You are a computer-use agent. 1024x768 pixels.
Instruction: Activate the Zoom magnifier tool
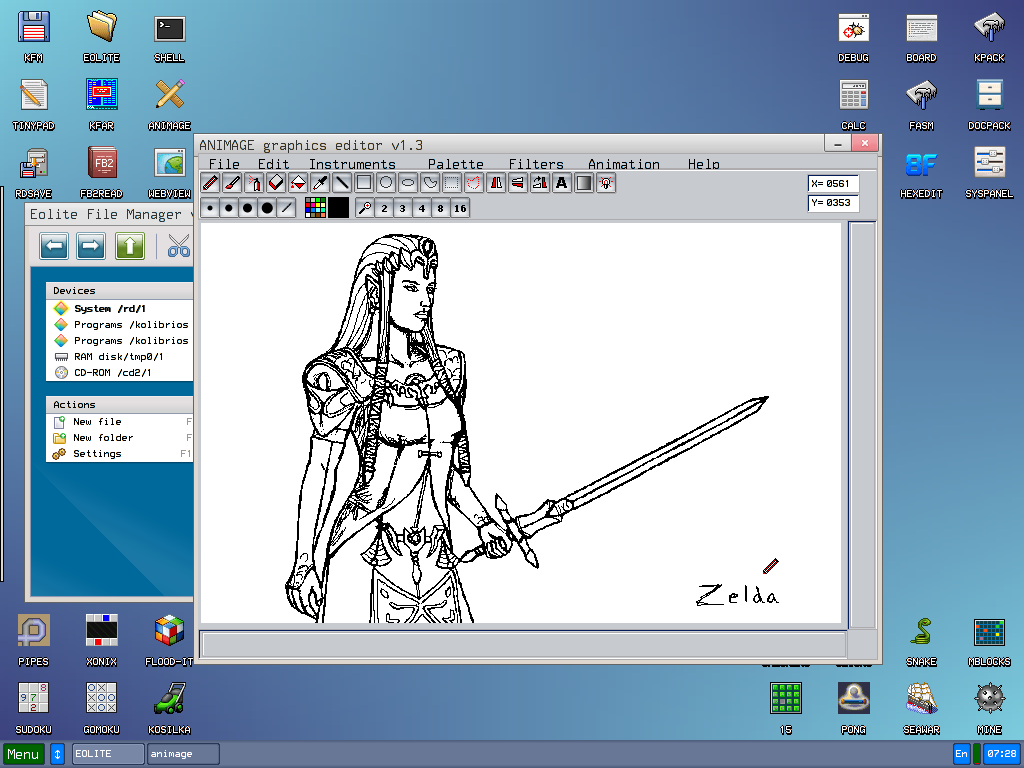click(x=363, y=207)
